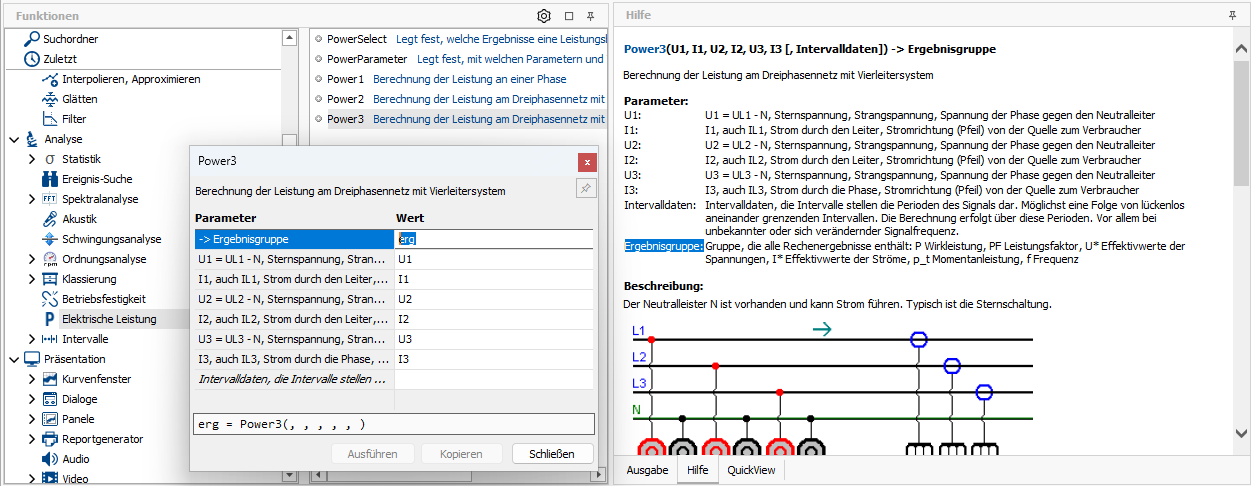
Task: Collapse the Analyse tree node
Action: coord(14,139)
